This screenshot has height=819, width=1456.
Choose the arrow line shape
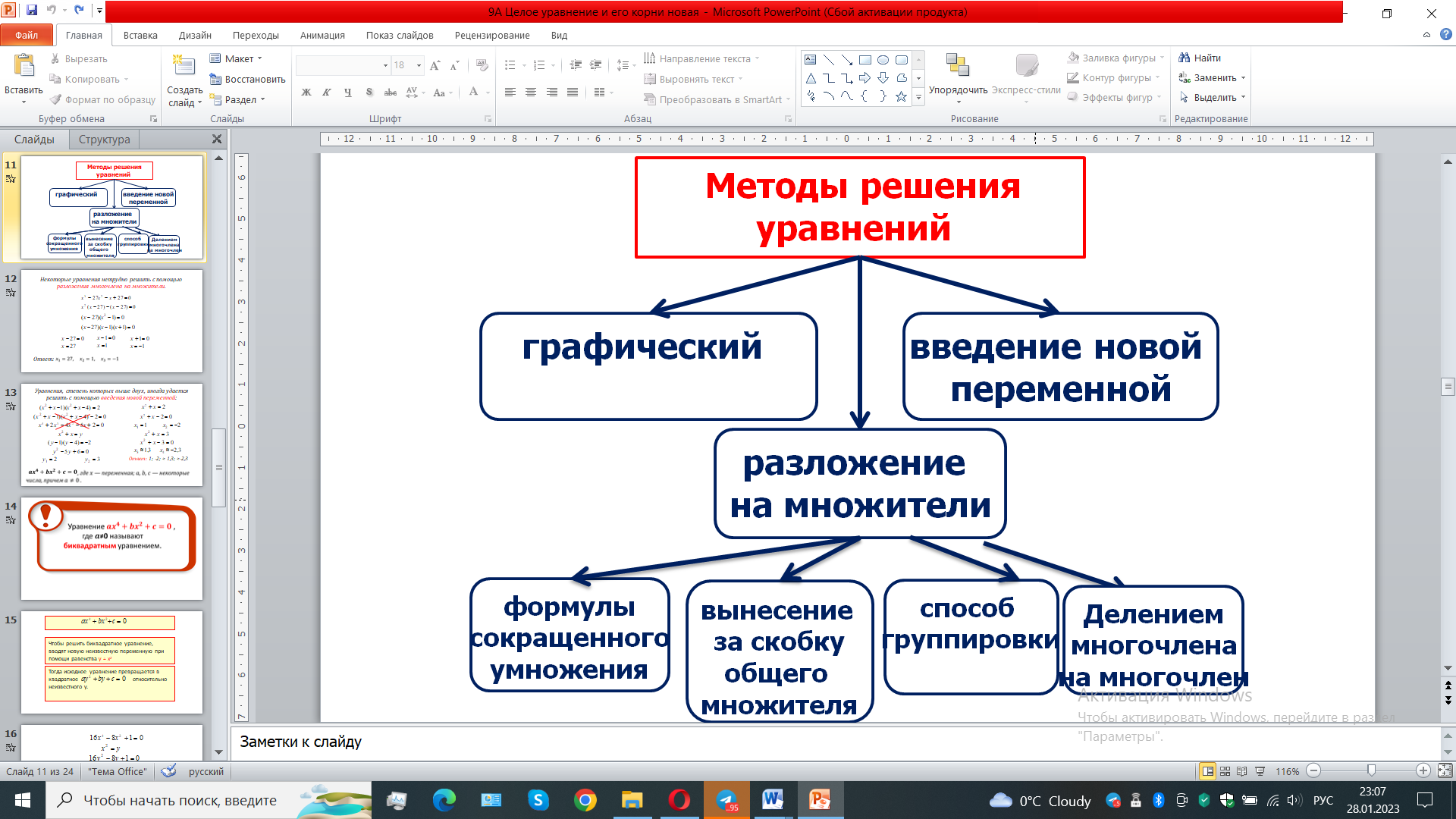[846, 60]
